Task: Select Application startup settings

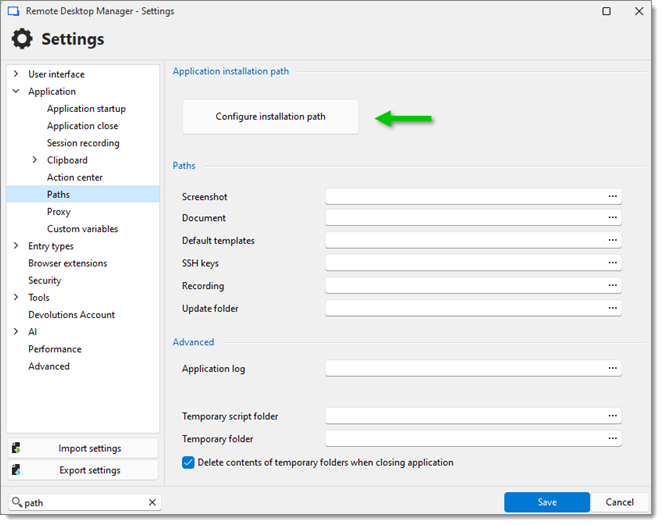Action: pyautogui.click(x=86, y=109)
